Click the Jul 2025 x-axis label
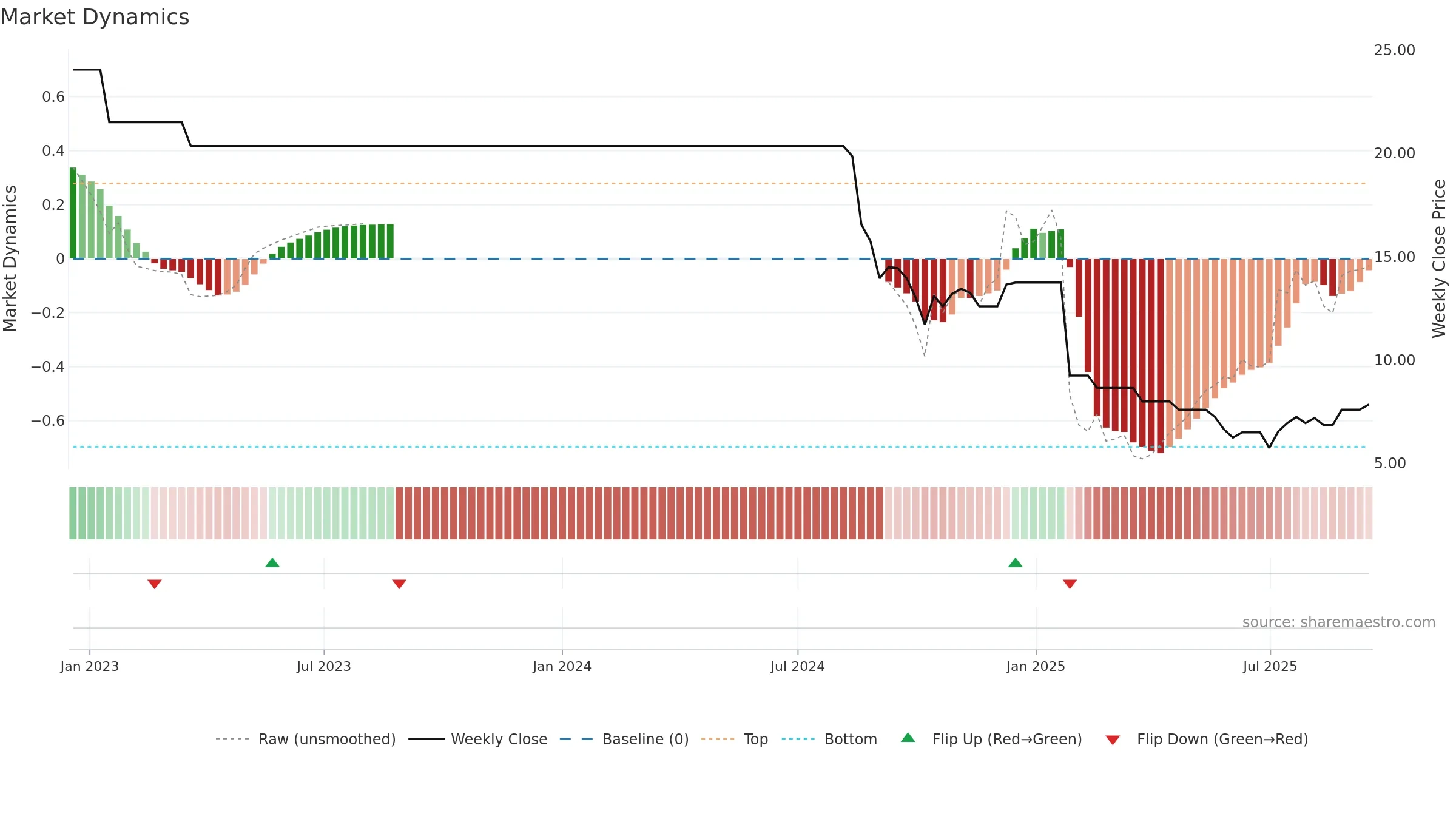The image size is (1456, 819). 1270,666
